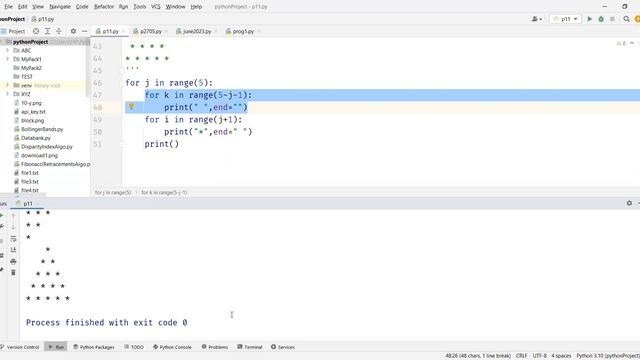The width and height of the screenshot is (640, 360).
Task: Open Terminal tool window
Action: pos(250,347)
